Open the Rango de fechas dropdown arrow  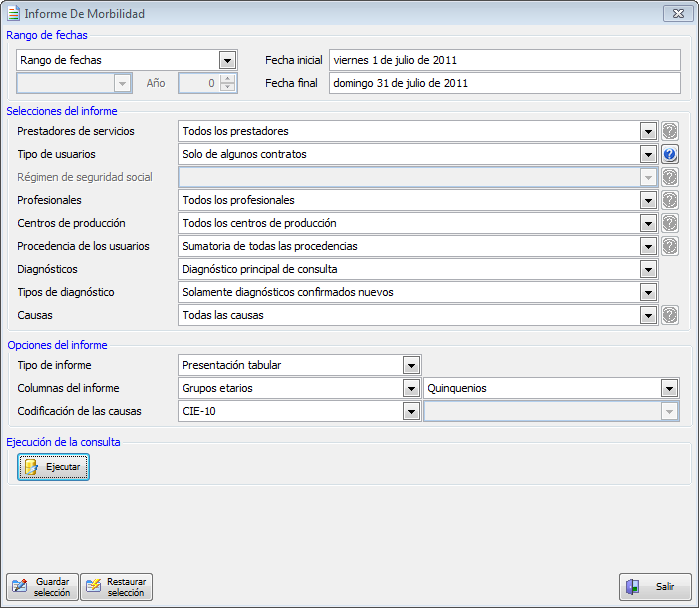pos(227,60)
